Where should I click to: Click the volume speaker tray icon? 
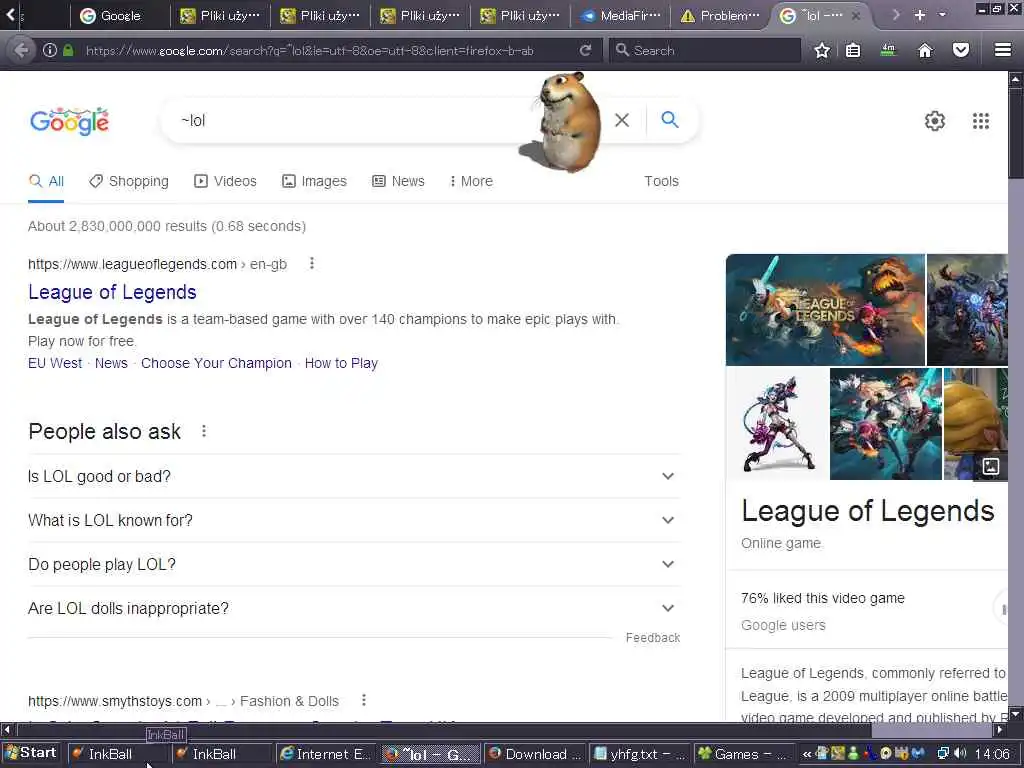pyautogui.click(x=959, y=754)
